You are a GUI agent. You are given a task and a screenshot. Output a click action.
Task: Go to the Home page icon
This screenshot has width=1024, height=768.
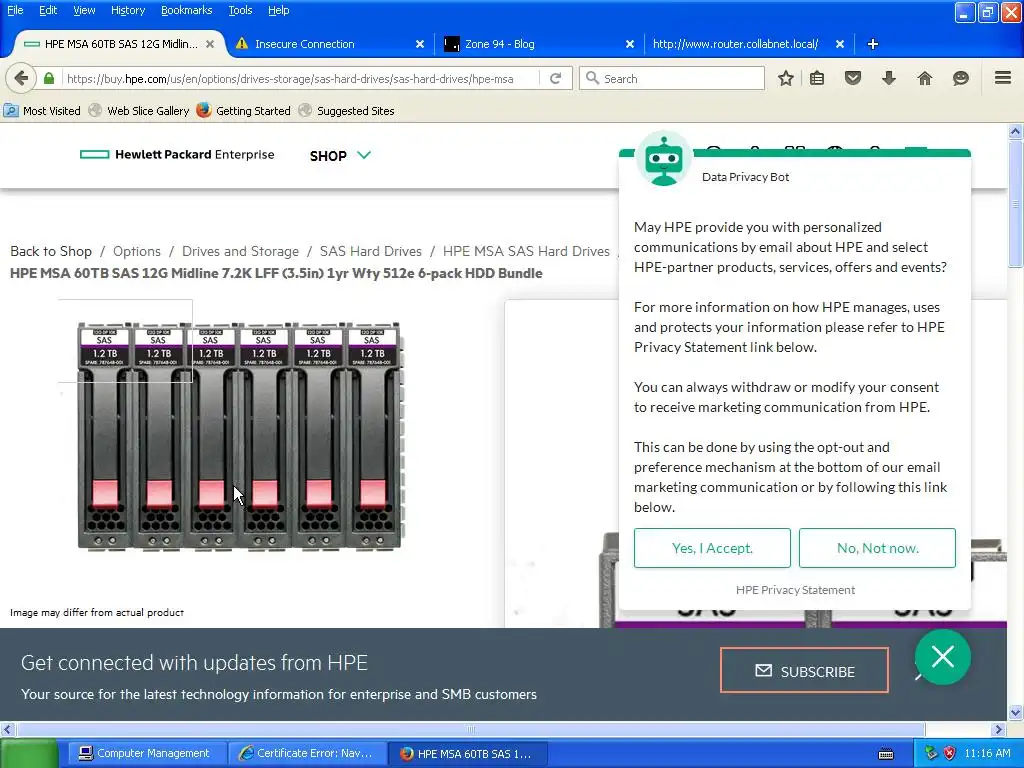925,78
